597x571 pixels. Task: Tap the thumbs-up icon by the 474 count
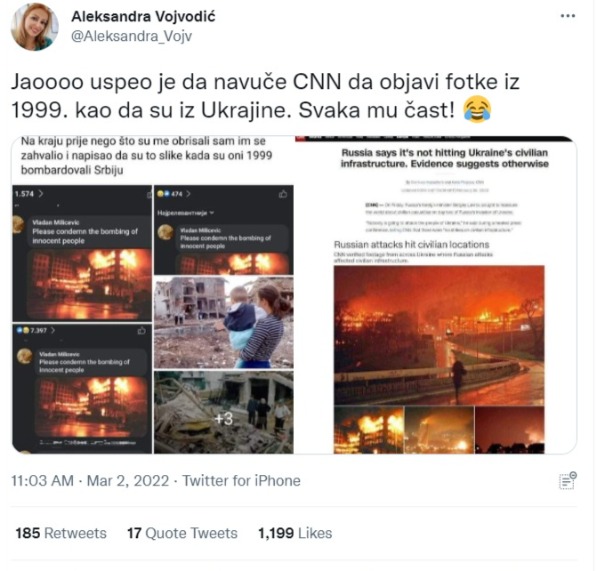[283, 194]
